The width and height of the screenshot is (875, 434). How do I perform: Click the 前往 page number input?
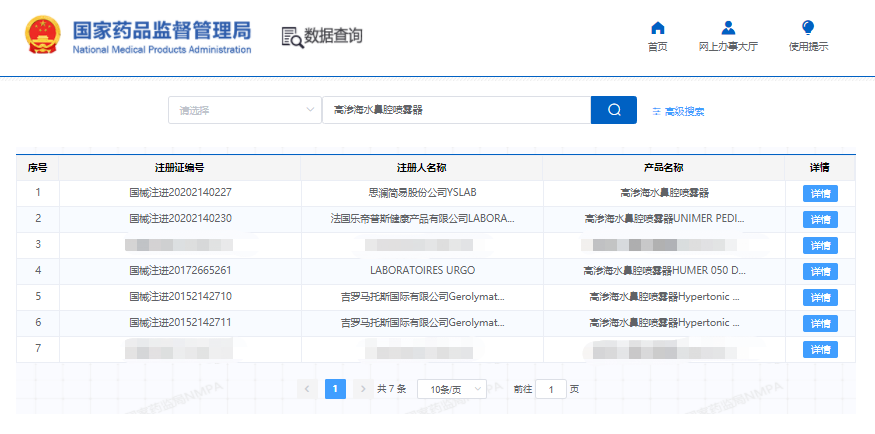(550, 389)
